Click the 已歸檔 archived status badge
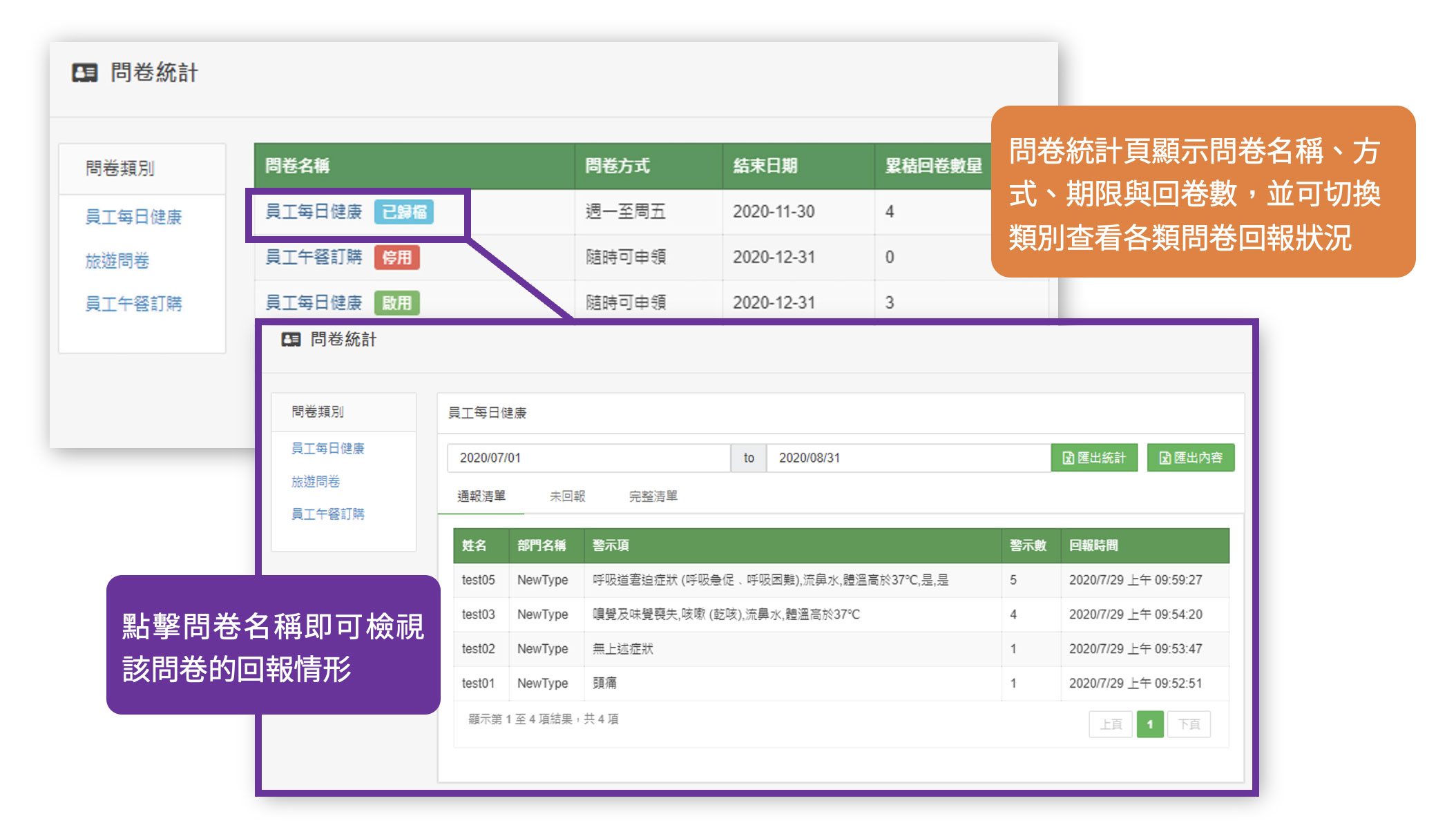 pos(403,212)
